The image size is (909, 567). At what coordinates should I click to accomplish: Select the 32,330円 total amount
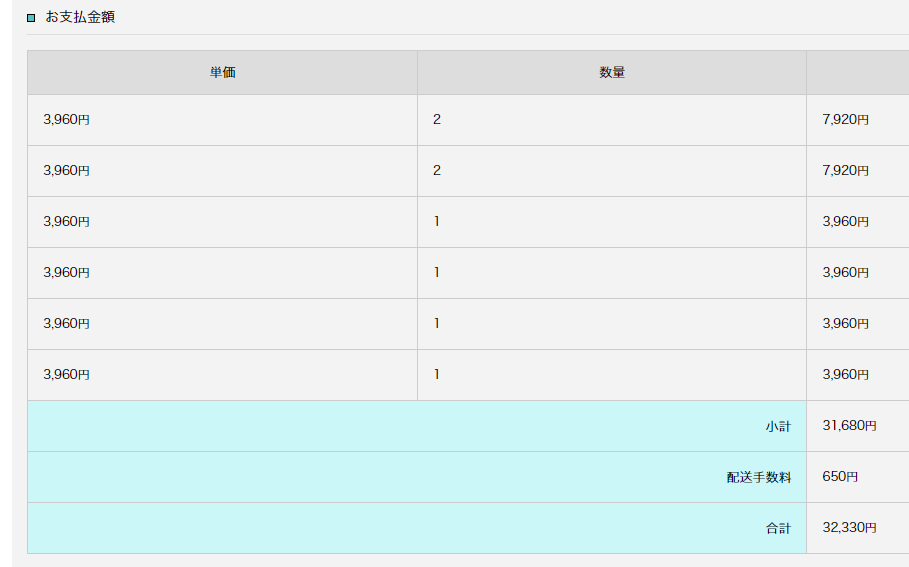point(849,528)
